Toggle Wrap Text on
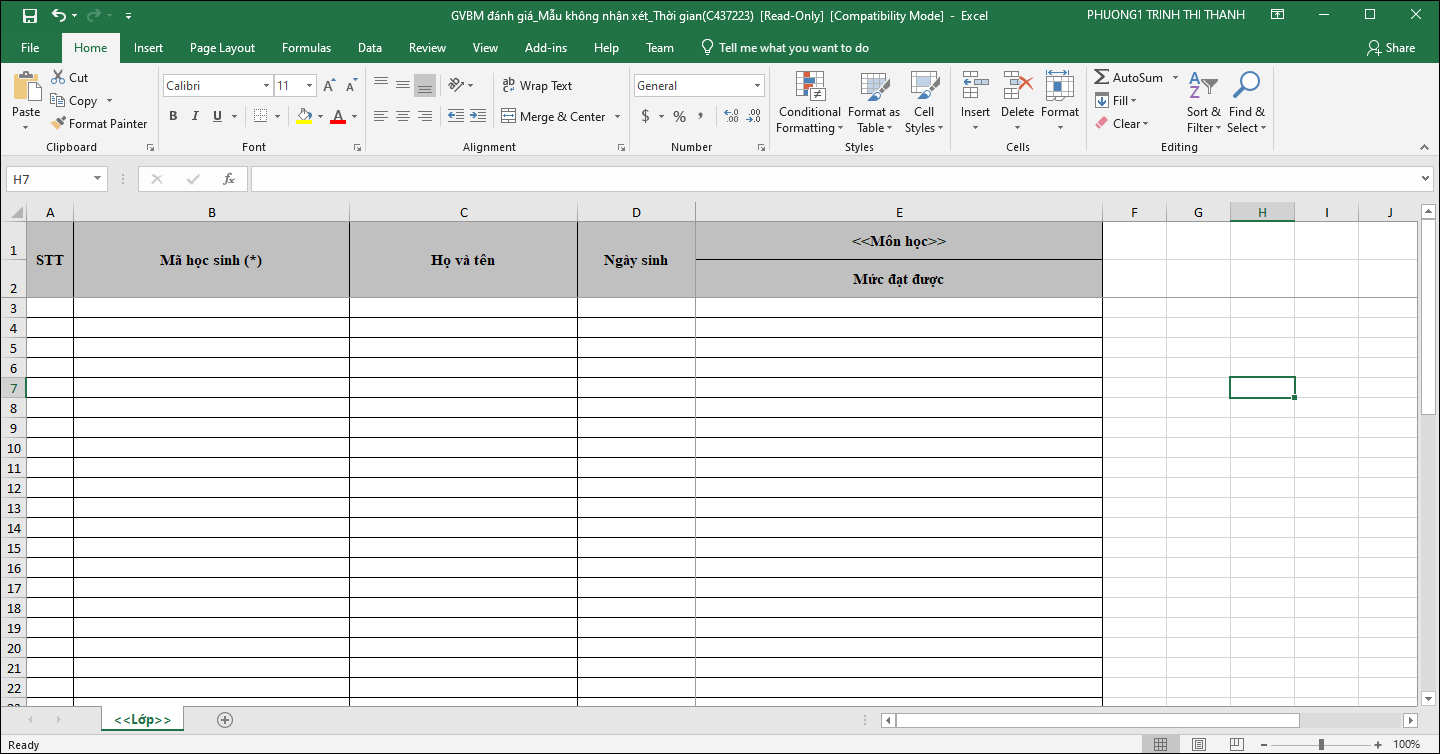 pyautogui.click(x=537, y=86)
